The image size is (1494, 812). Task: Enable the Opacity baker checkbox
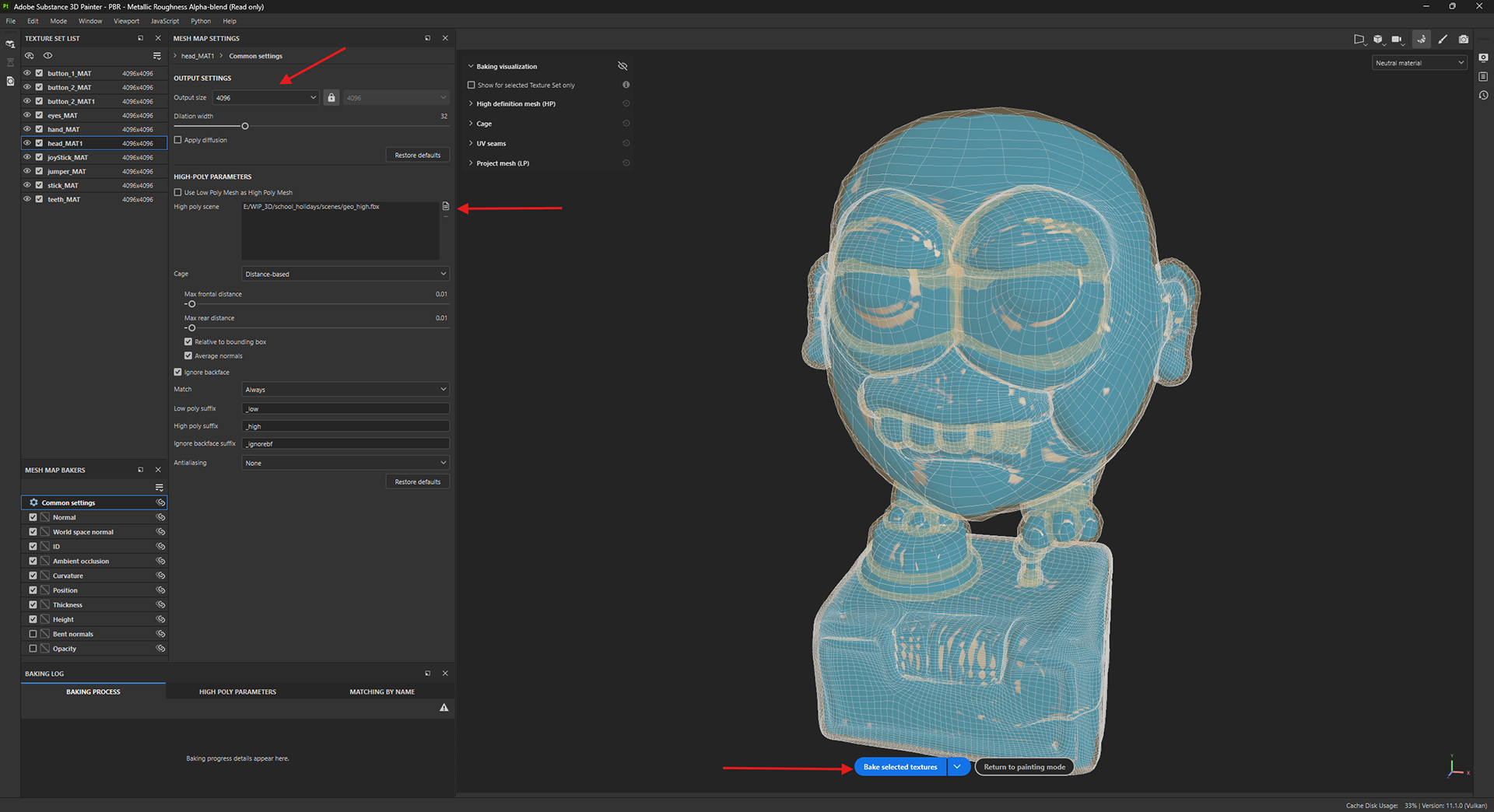pyautogui.click(x=33, y=649)
